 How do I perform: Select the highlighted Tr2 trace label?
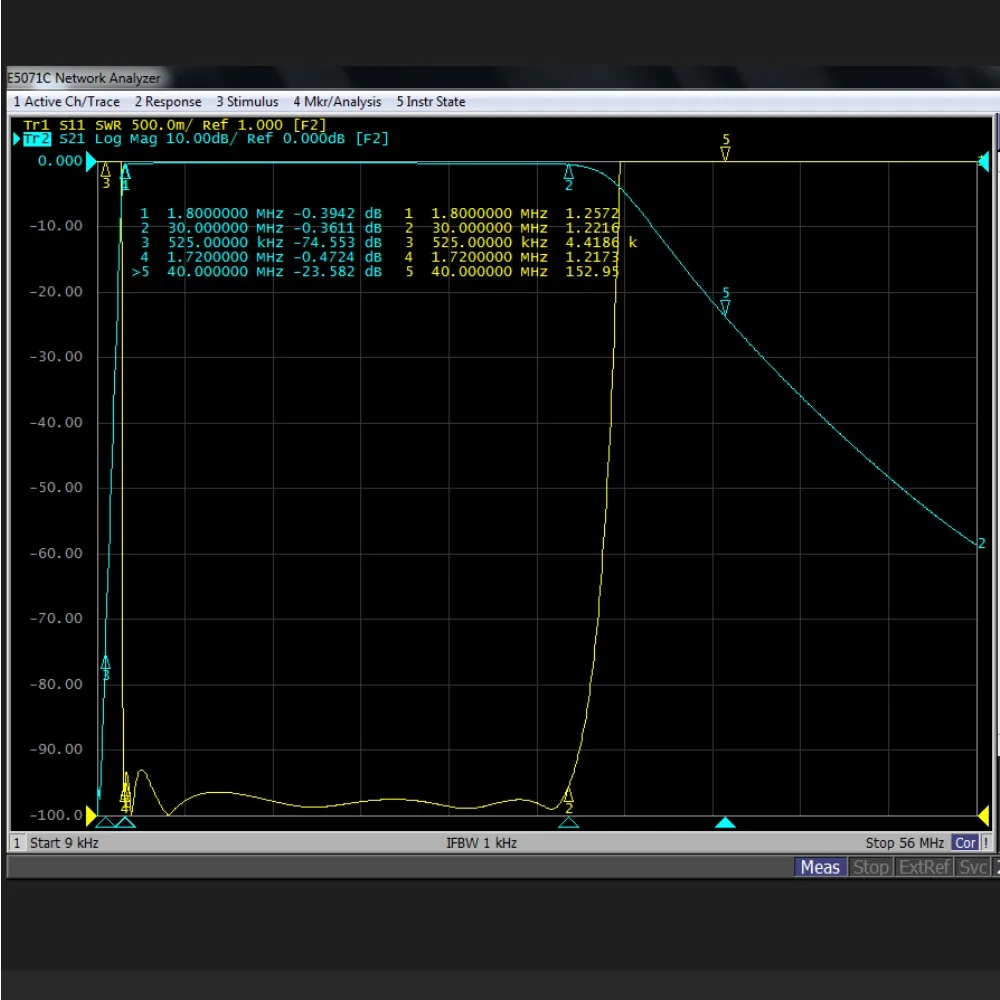click(36, 138)
